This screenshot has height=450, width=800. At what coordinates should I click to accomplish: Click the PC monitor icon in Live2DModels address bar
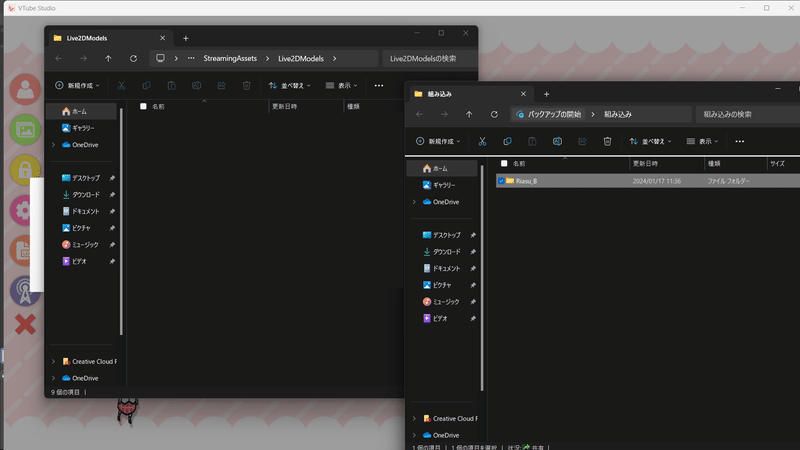(x=160, y=58)
